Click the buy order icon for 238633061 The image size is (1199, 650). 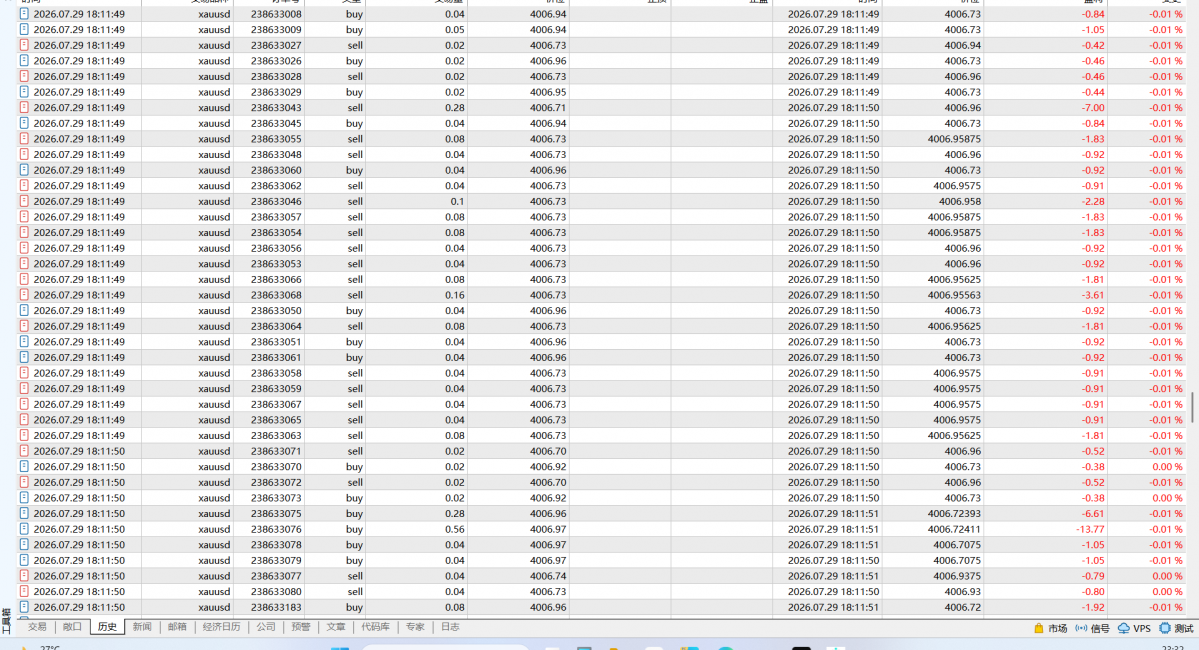(24, 357)
